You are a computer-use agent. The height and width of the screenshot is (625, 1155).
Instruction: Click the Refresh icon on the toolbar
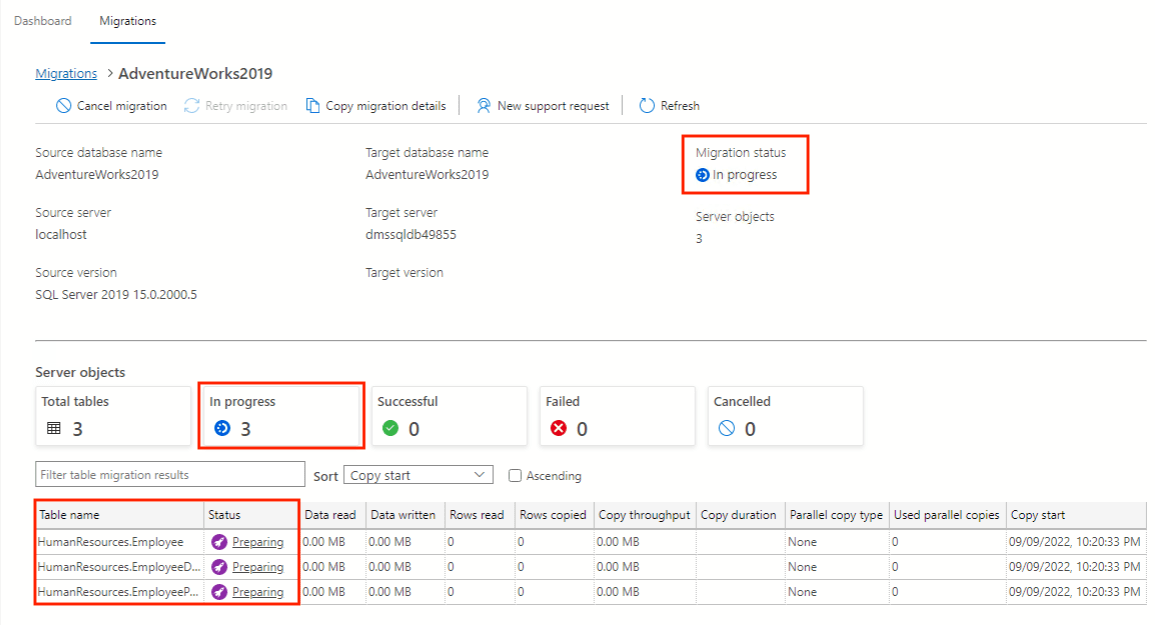tap(647, 105)
